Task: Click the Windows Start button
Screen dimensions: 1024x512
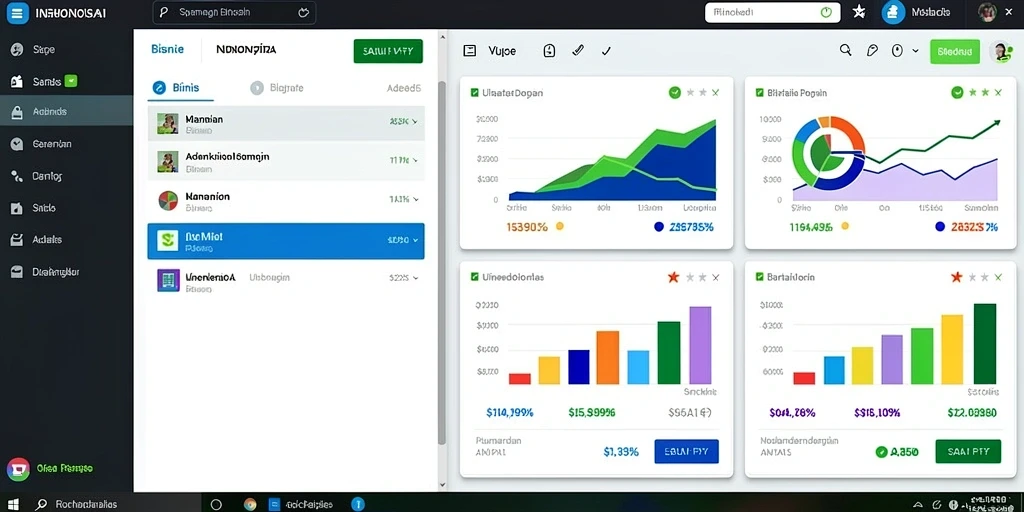Action: pos(12,504)
